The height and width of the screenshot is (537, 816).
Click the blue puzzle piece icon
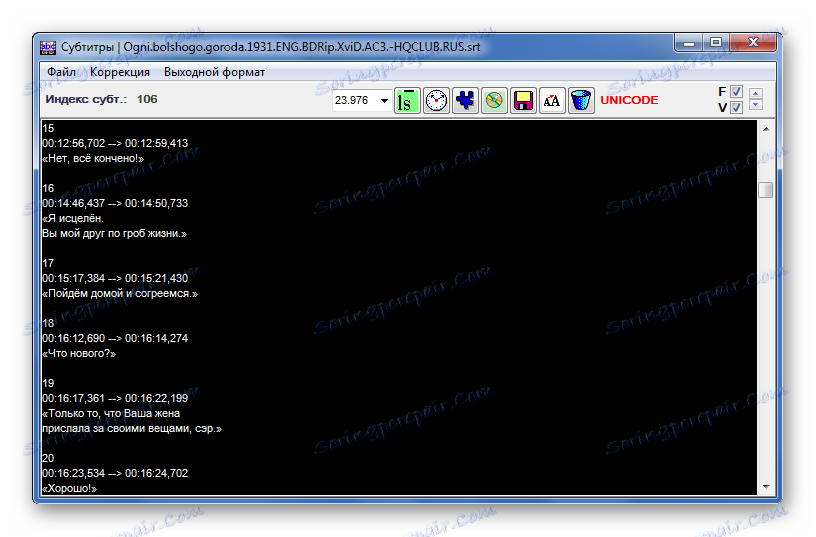pyautogui.click(x=465, y=100)
